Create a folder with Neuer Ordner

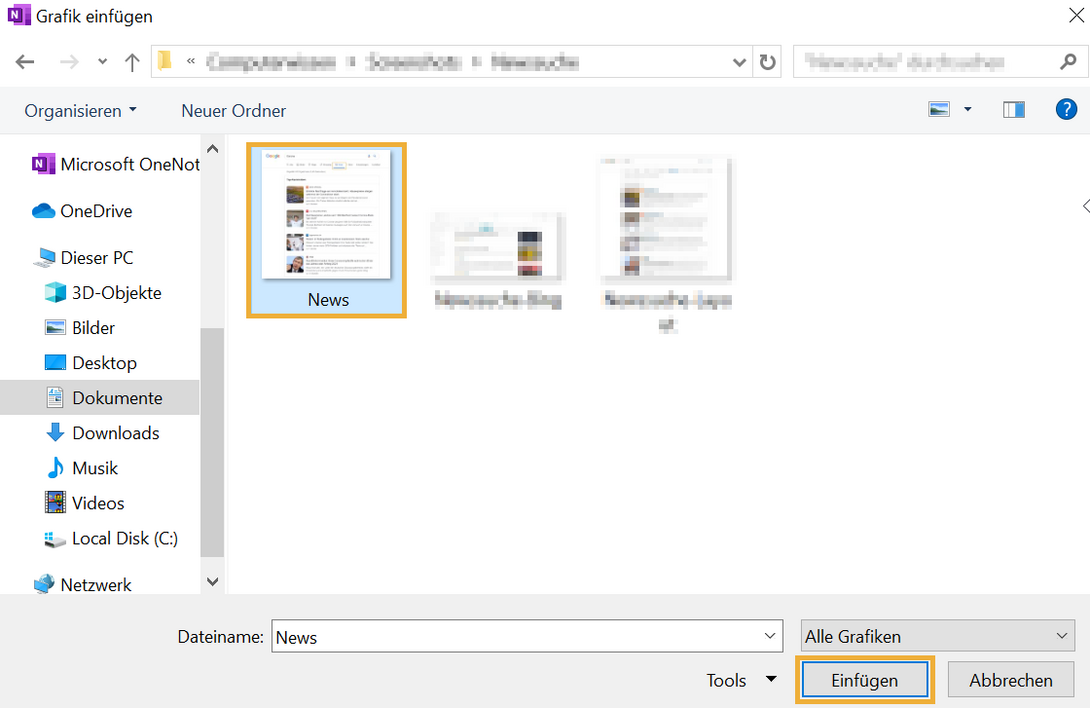coord(234,111)
